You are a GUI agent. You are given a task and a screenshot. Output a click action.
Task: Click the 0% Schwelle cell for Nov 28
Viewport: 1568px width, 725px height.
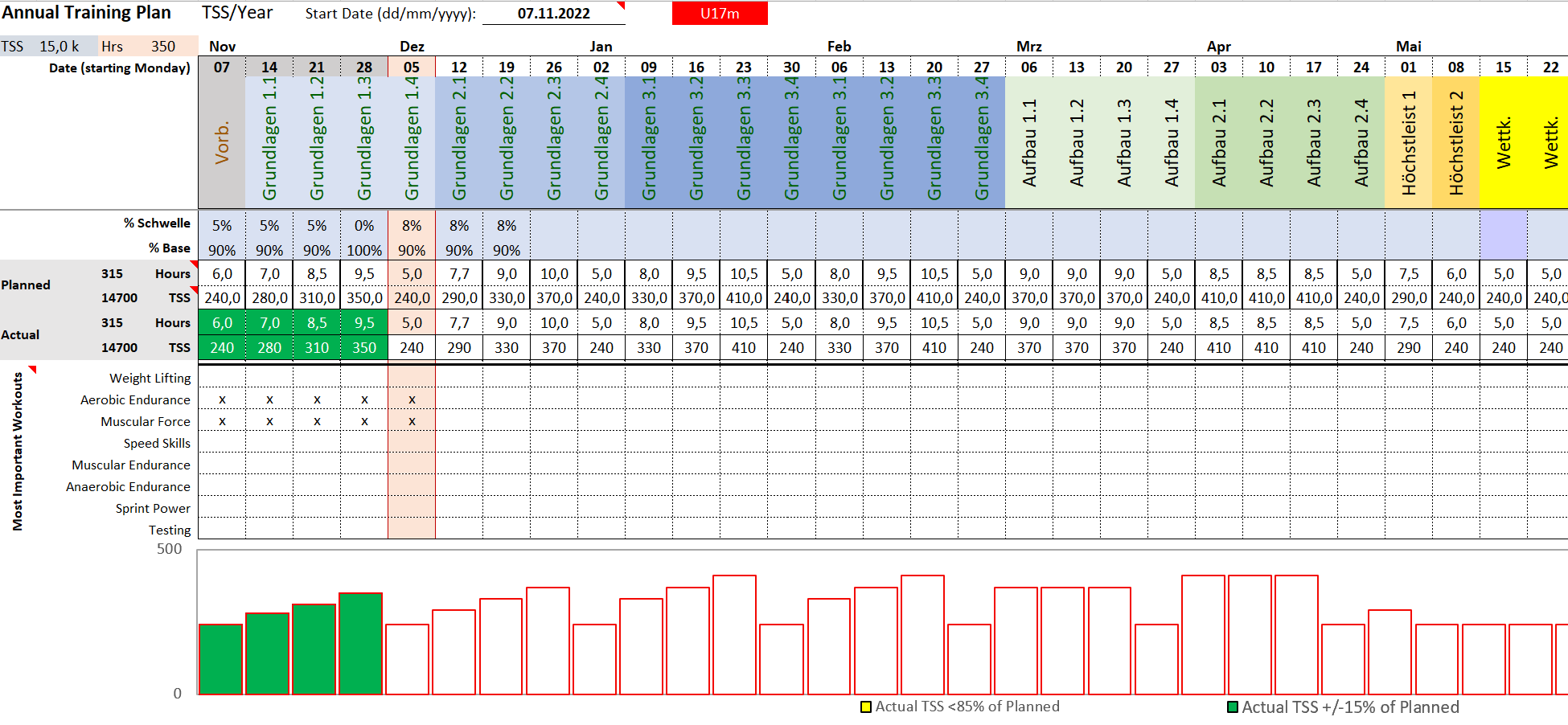pos(364,226)
